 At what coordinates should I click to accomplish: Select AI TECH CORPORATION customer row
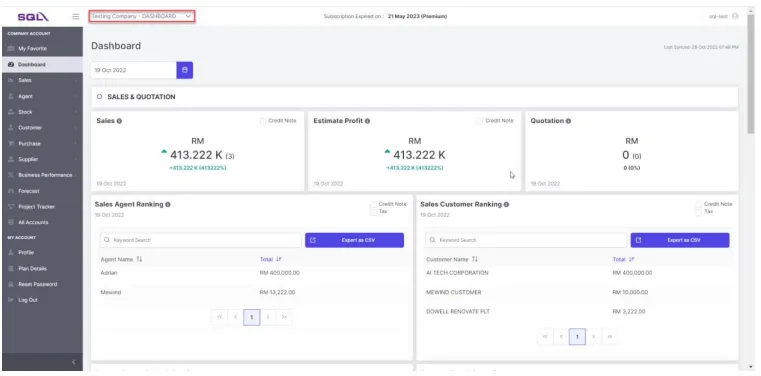578,273
